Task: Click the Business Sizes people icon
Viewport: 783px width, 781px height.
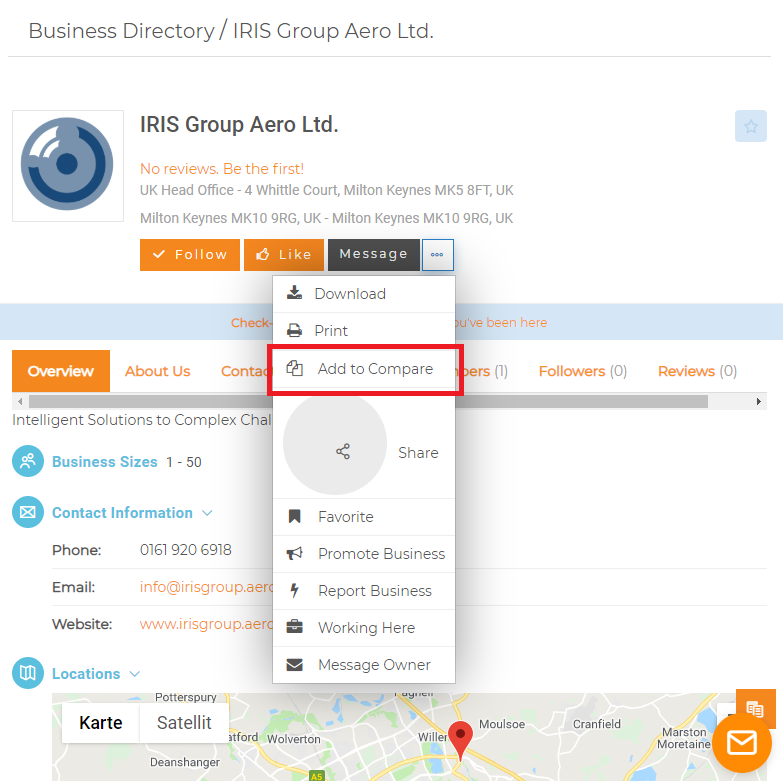Action: (28, 461)
